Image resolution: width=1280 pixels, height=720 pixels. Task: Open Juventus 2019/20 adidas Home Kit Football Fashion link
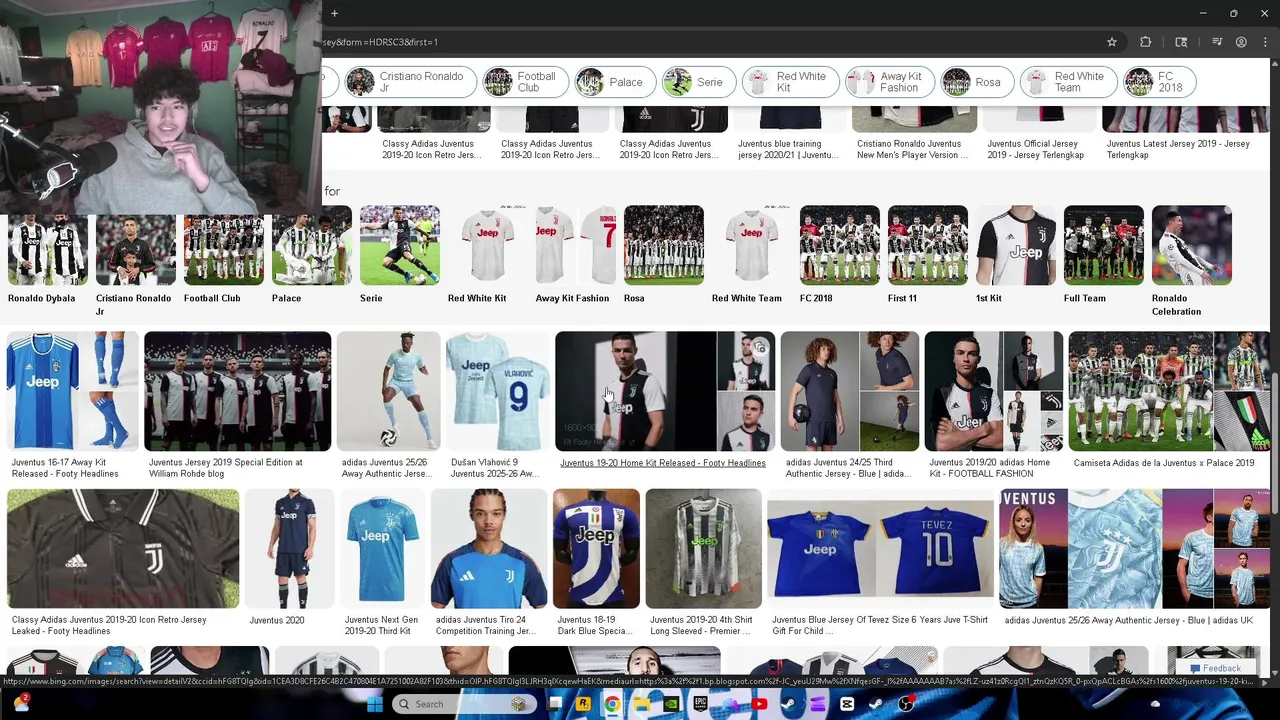click(989, 468)
